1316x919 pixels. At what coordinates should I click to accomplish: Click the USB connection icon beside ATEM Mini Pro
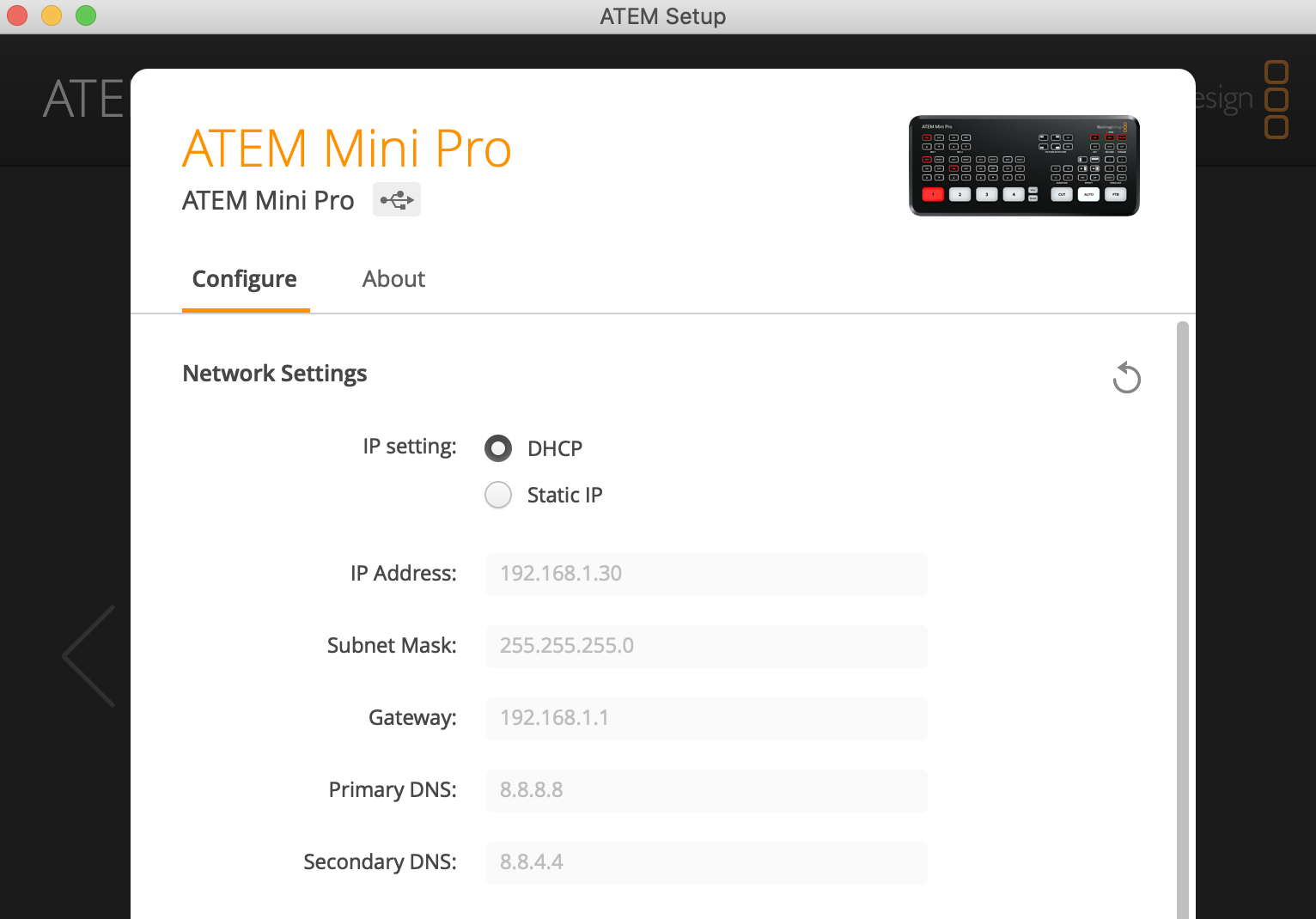tap(396, 199)
